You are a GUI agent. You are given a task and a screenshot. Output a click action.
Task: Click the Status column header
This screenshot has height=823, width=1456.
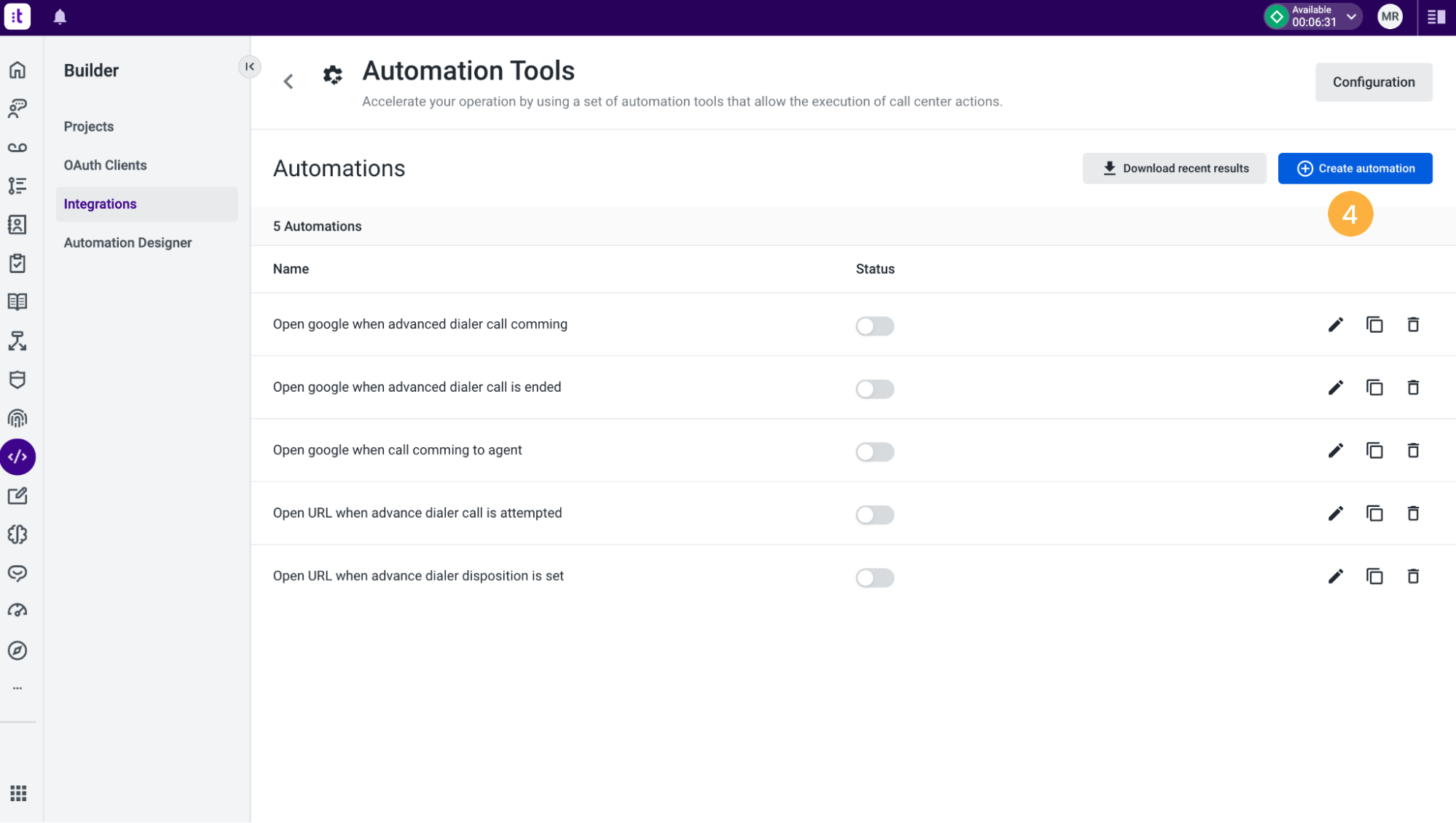click(x=875, y=269)
